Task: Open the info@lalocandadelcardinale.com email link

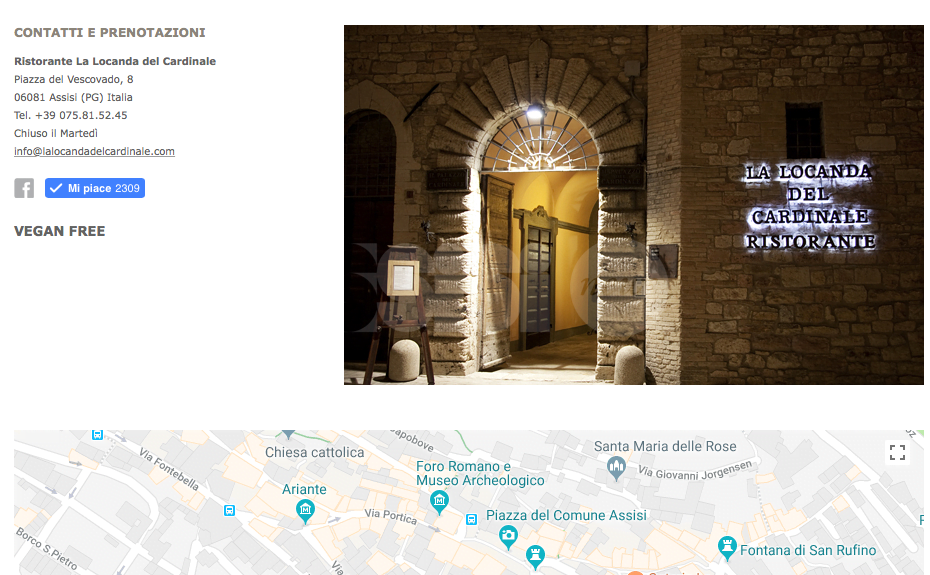Action: (94, 152)
